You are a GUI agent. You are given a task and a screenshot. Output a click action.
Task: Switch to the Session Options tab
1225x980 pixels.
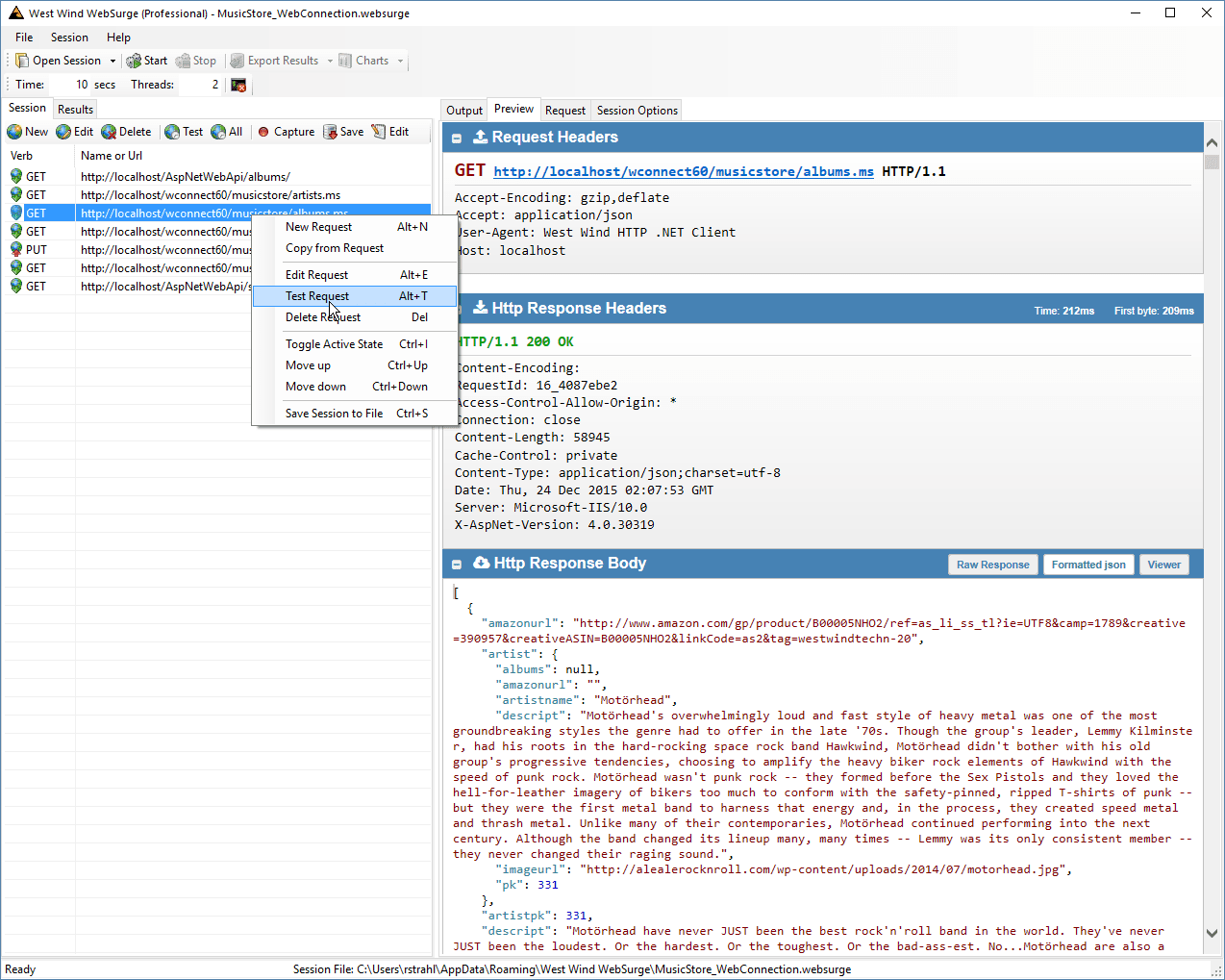point(637,111)
